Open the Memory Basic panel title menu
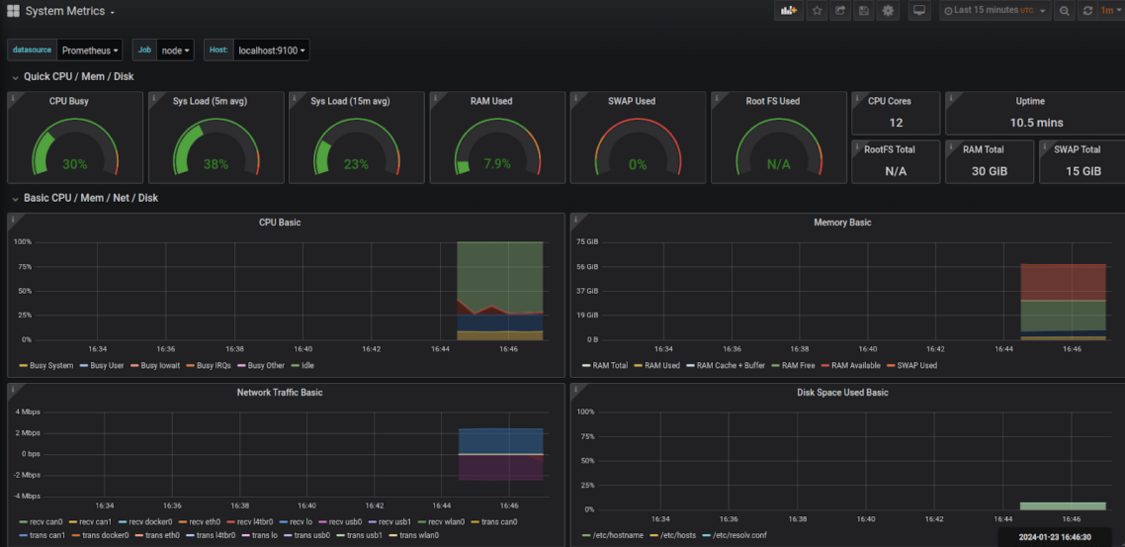 click(x=842, y=223)
